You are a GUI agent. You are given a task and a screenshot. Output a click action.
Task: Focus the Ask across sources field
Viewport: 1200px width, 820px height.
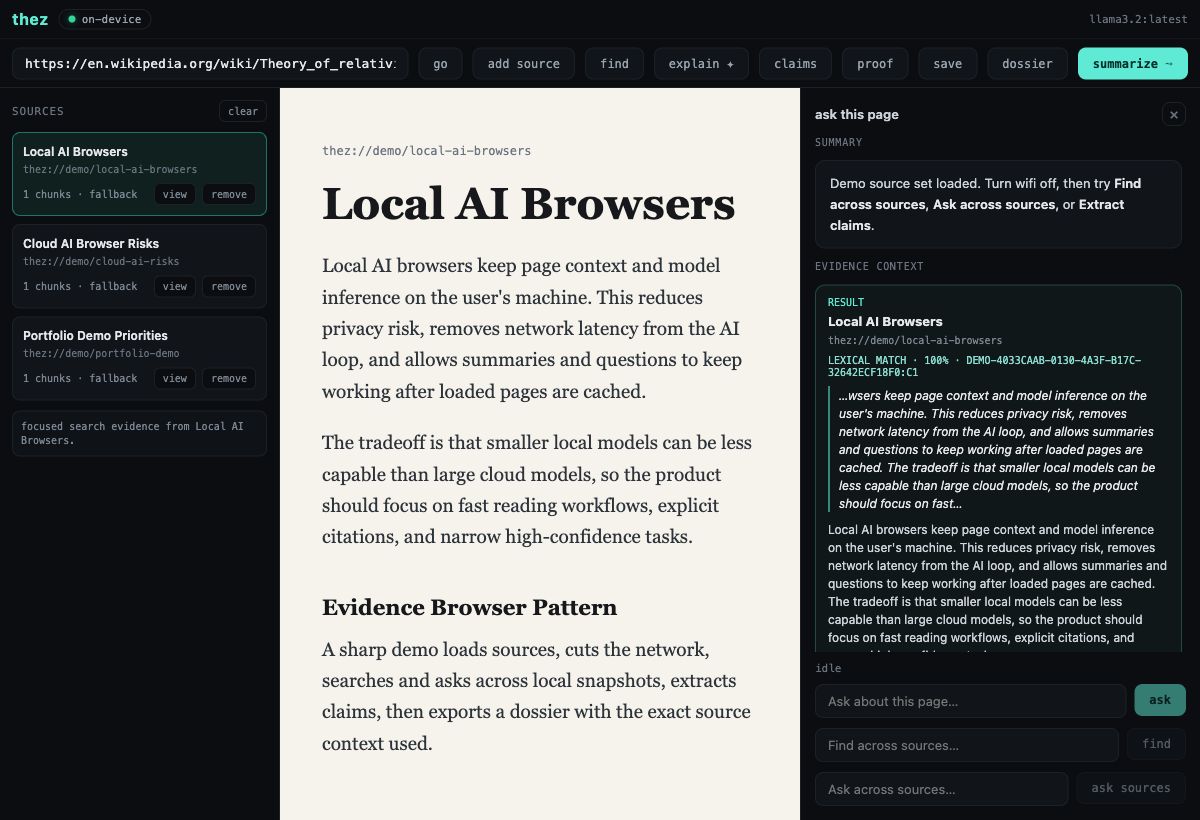coord(941,789)
